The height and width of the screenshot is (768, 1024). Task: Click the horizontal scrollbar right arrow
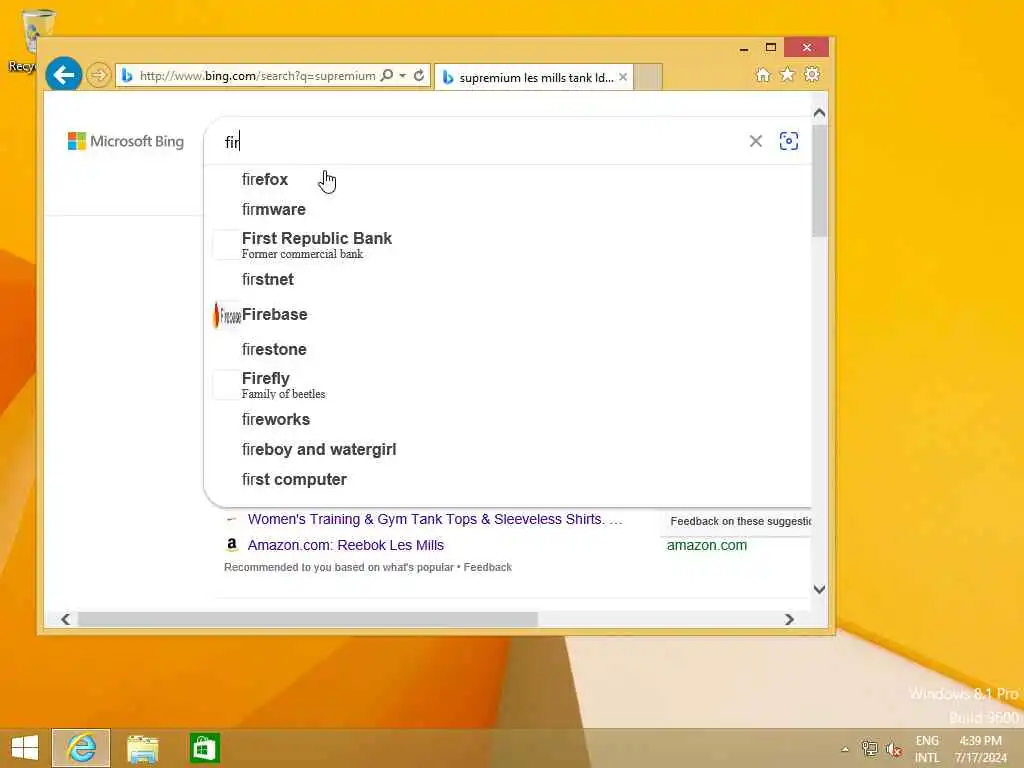click(789, 619)
